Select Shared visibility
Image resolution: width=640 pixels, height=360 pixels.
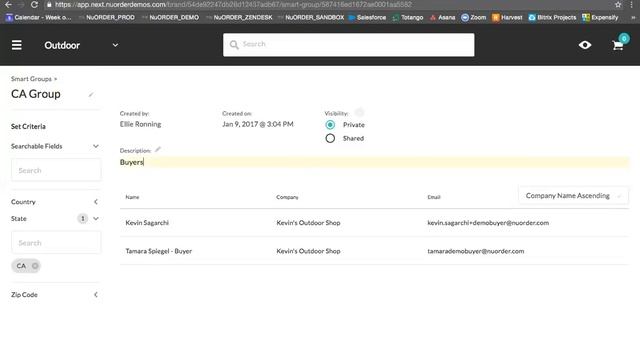click(330, 138)
